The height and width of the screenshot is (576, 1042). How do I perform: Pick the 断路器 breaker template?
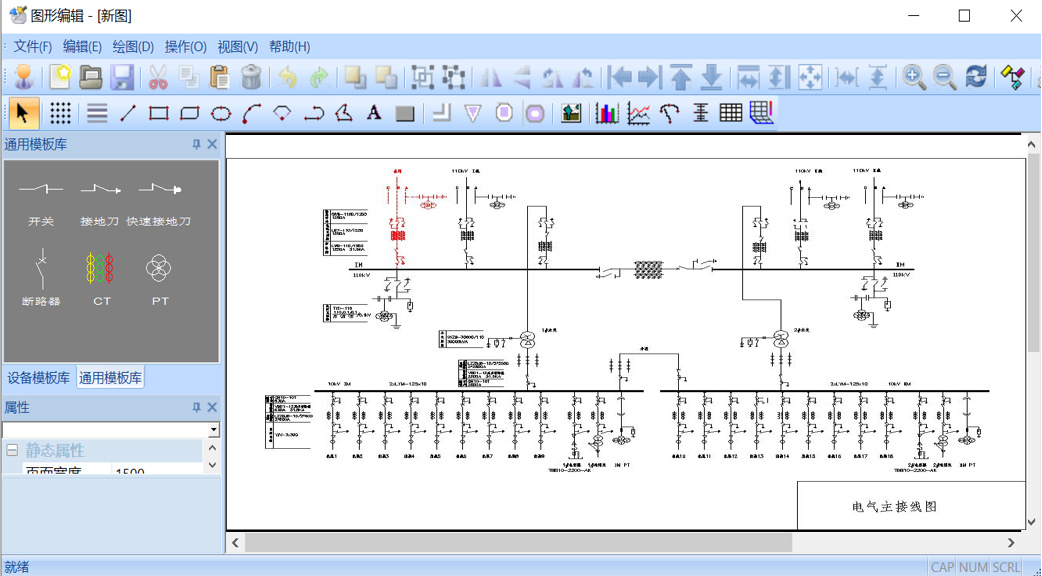coord(41,277)
